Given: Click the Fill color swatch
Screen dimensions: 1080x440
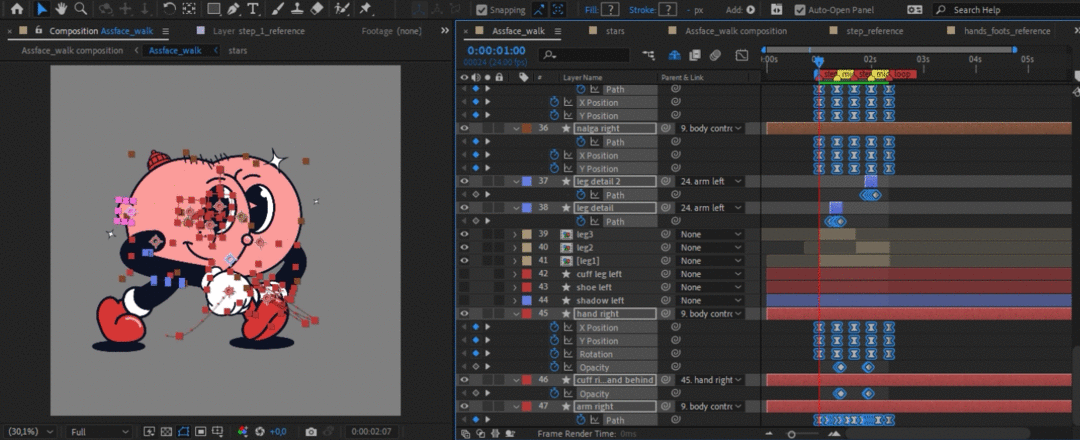Looking at the screenshot, I should coord(610,10).
